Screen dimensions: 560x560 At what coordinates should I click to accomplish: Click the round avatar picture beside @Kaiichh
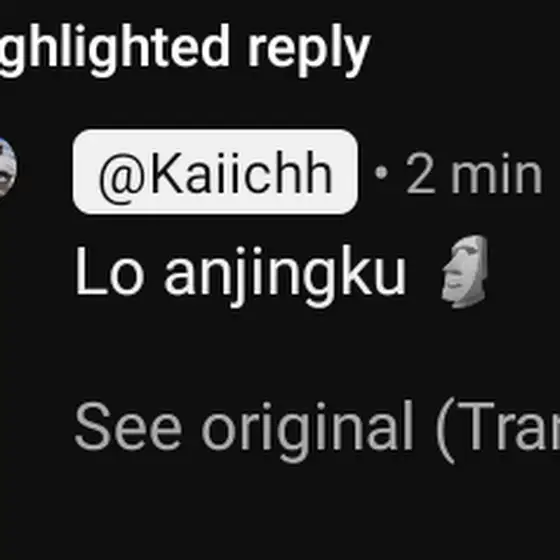pyautogui.click(x=6, y=168)
